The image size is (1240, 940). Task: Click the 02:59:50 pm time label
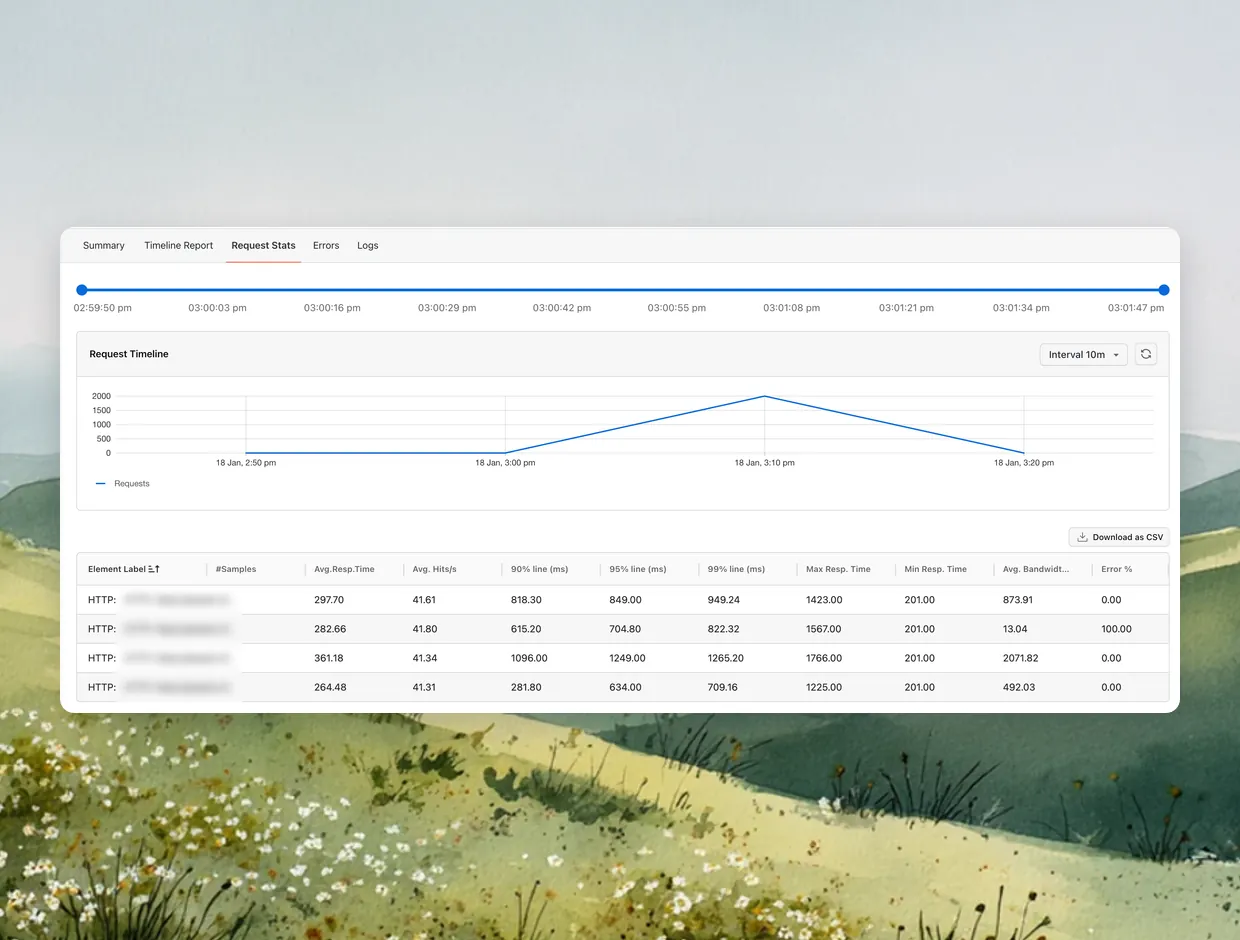tap(103, 308)
